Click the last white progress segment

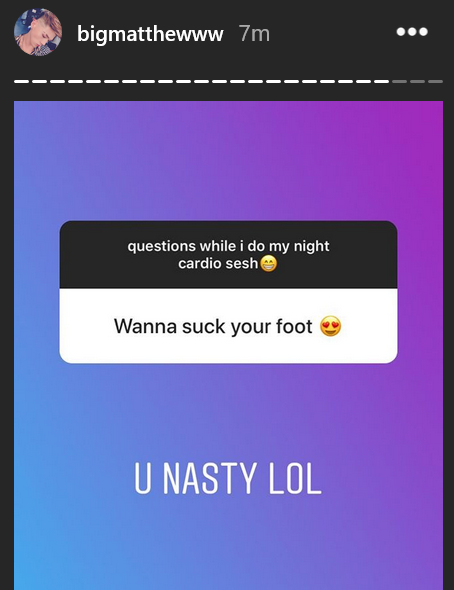click(381, 81)
